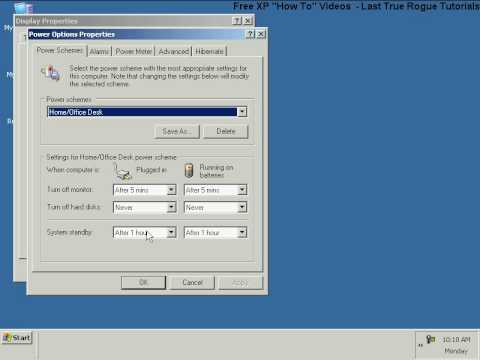
Task: Click 'System standby' label
Action: coord(69,232)
